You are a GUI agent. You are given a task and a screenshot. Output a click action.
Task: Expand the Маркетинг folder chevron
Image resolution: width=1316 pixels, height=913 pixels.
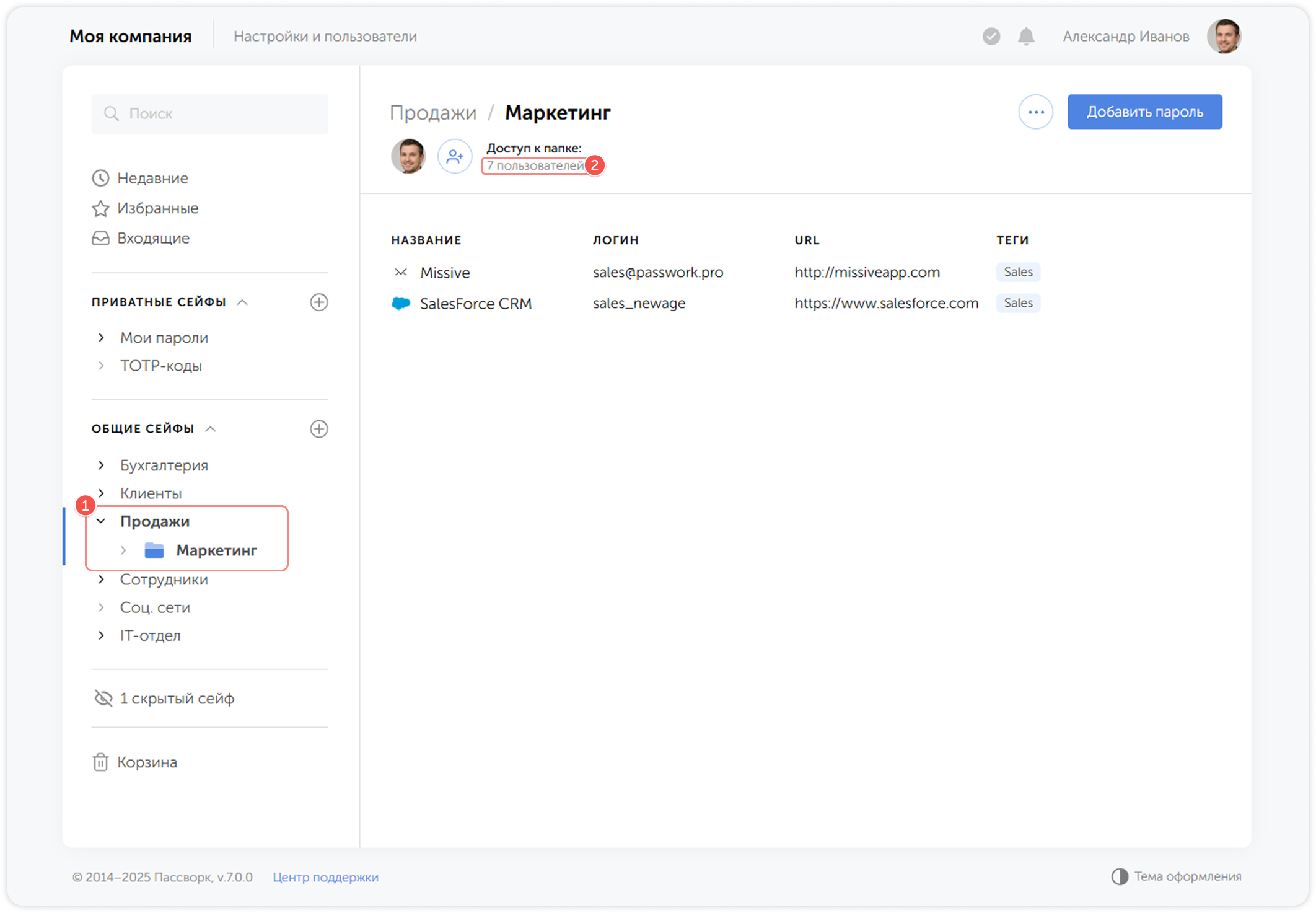click(124, 550)
